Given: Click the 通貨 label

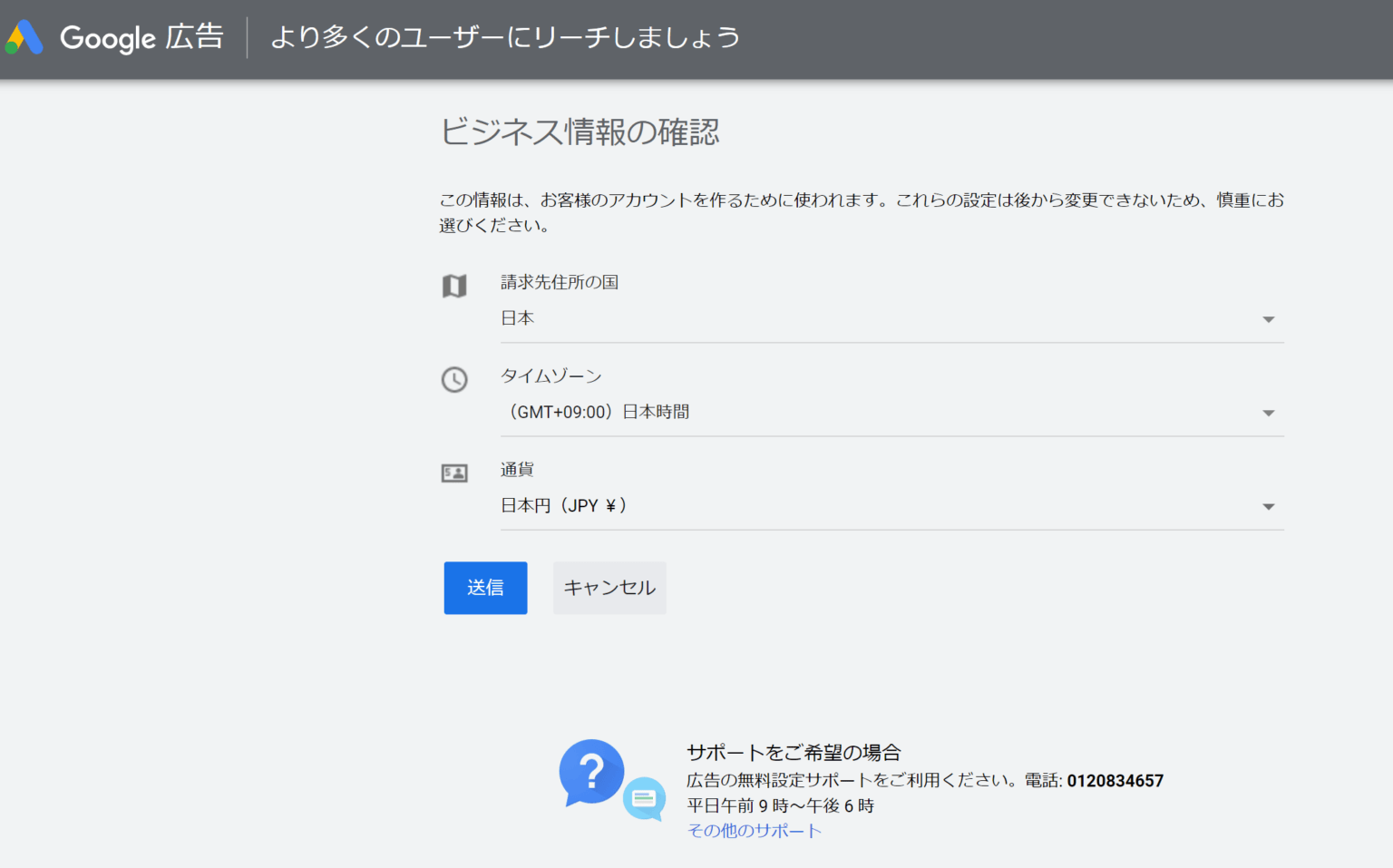Looking at the screenshot, I should [x=517, y=469].
